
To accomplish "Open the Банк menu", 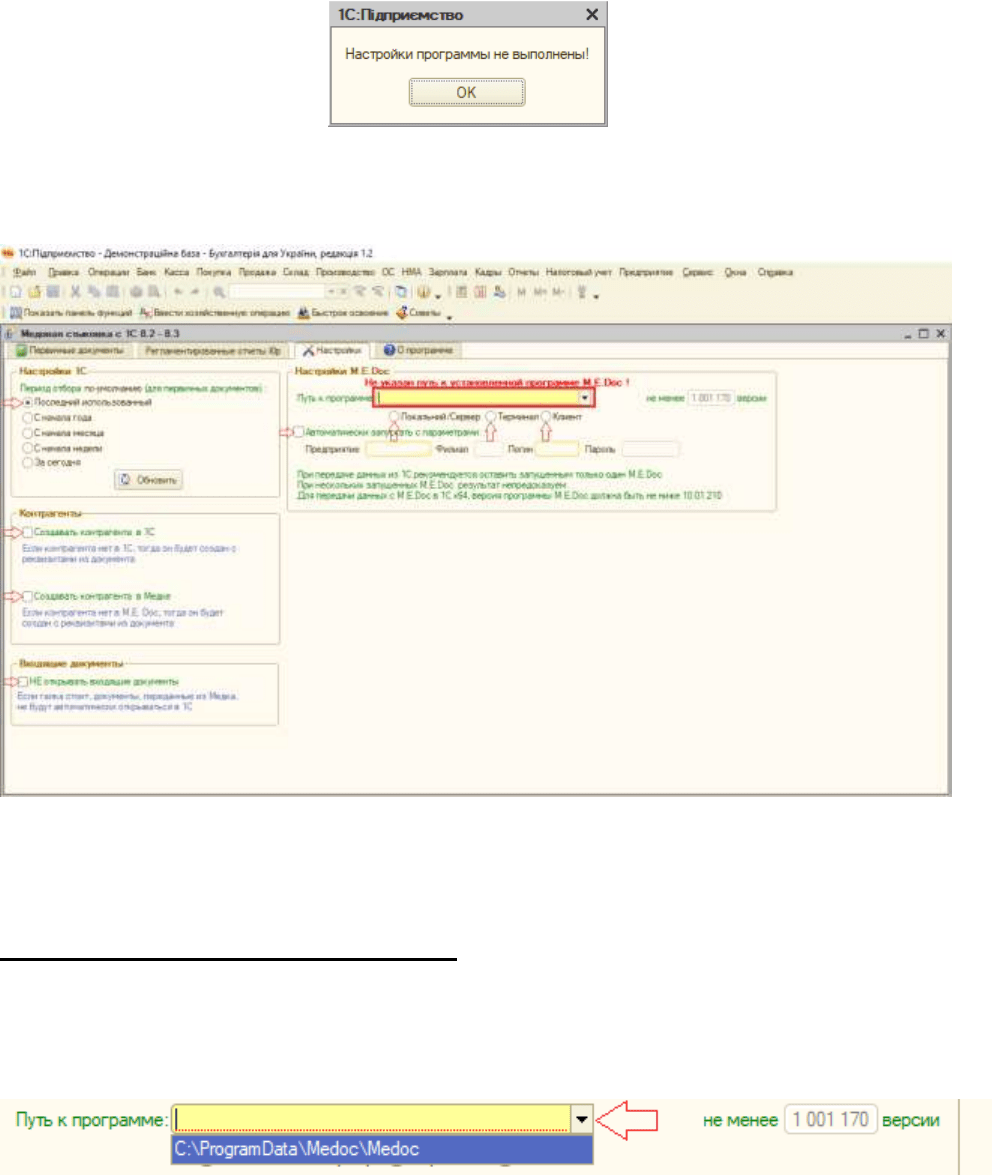I will 146,272.
